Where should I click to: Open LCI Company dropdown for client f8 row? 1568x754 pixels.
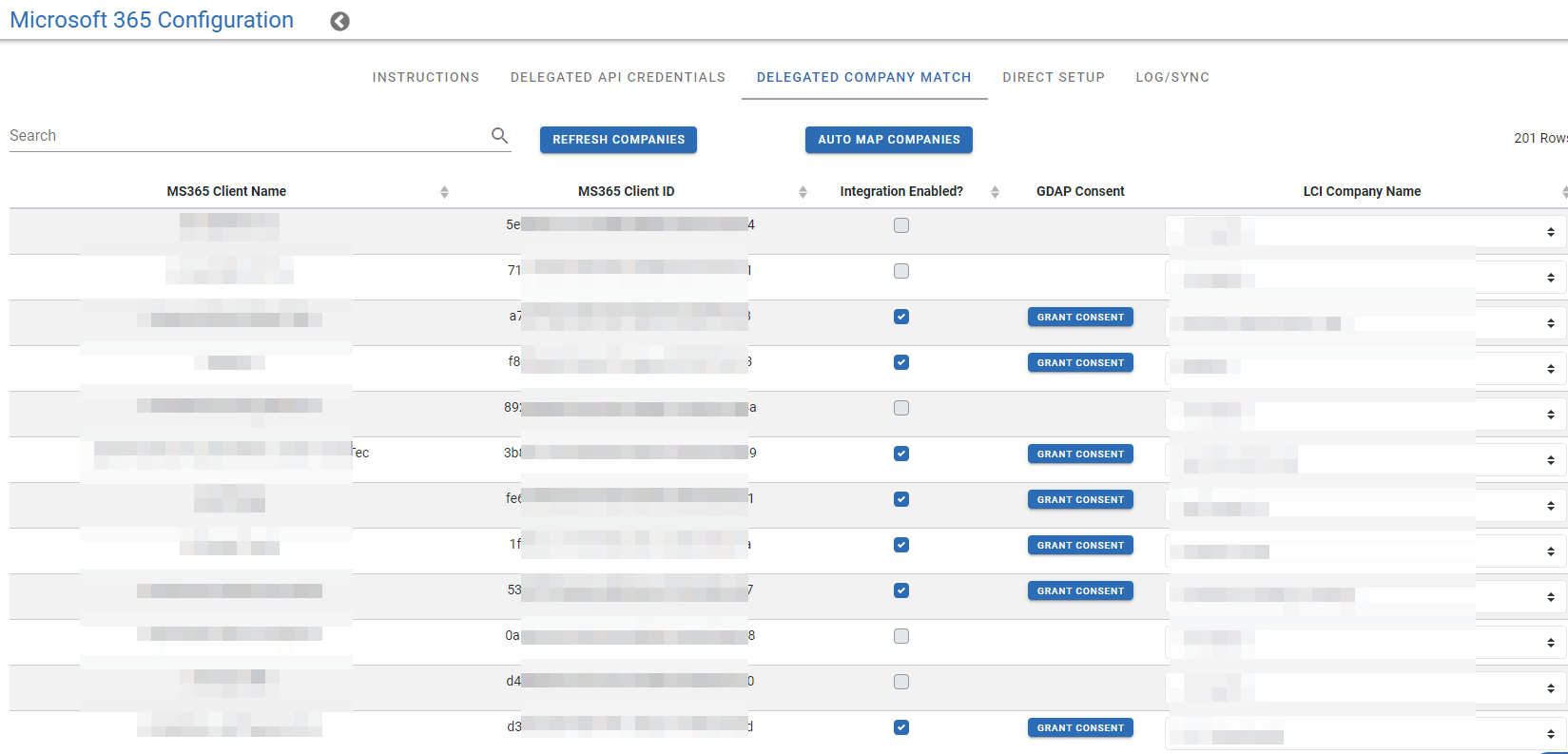coord(1365,369)
